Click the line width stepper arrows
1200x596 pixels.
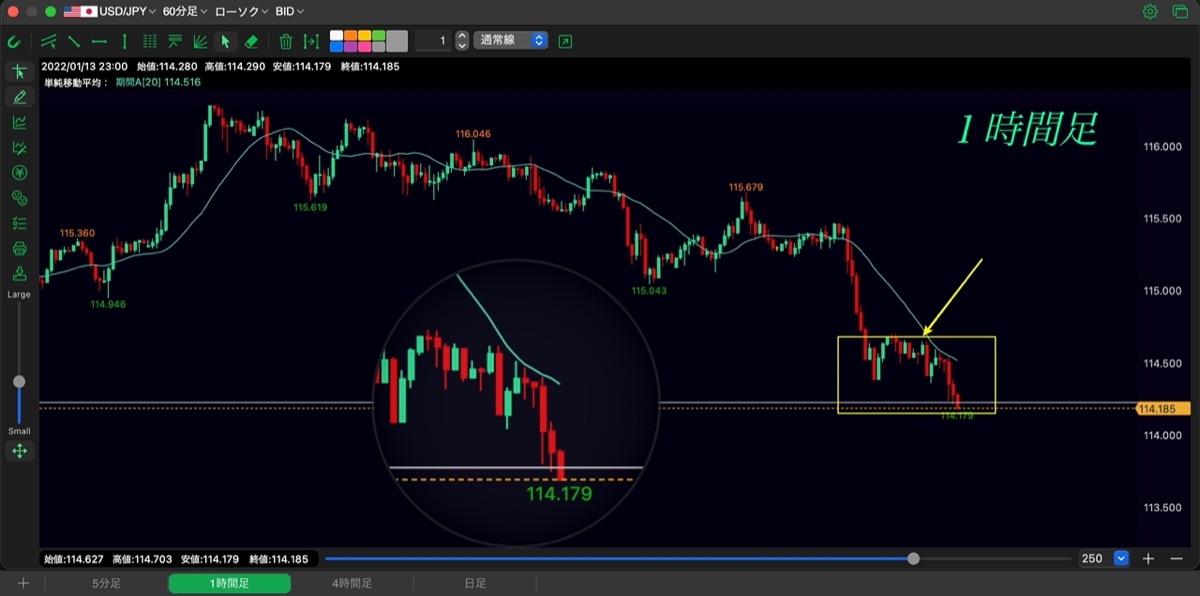click(461, 41)
